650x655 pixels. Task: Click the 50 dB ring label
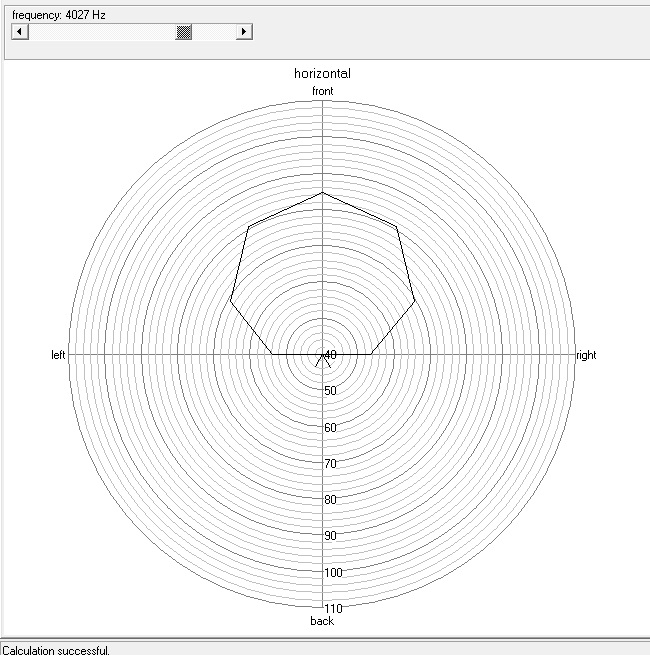[x=330, y=391]
